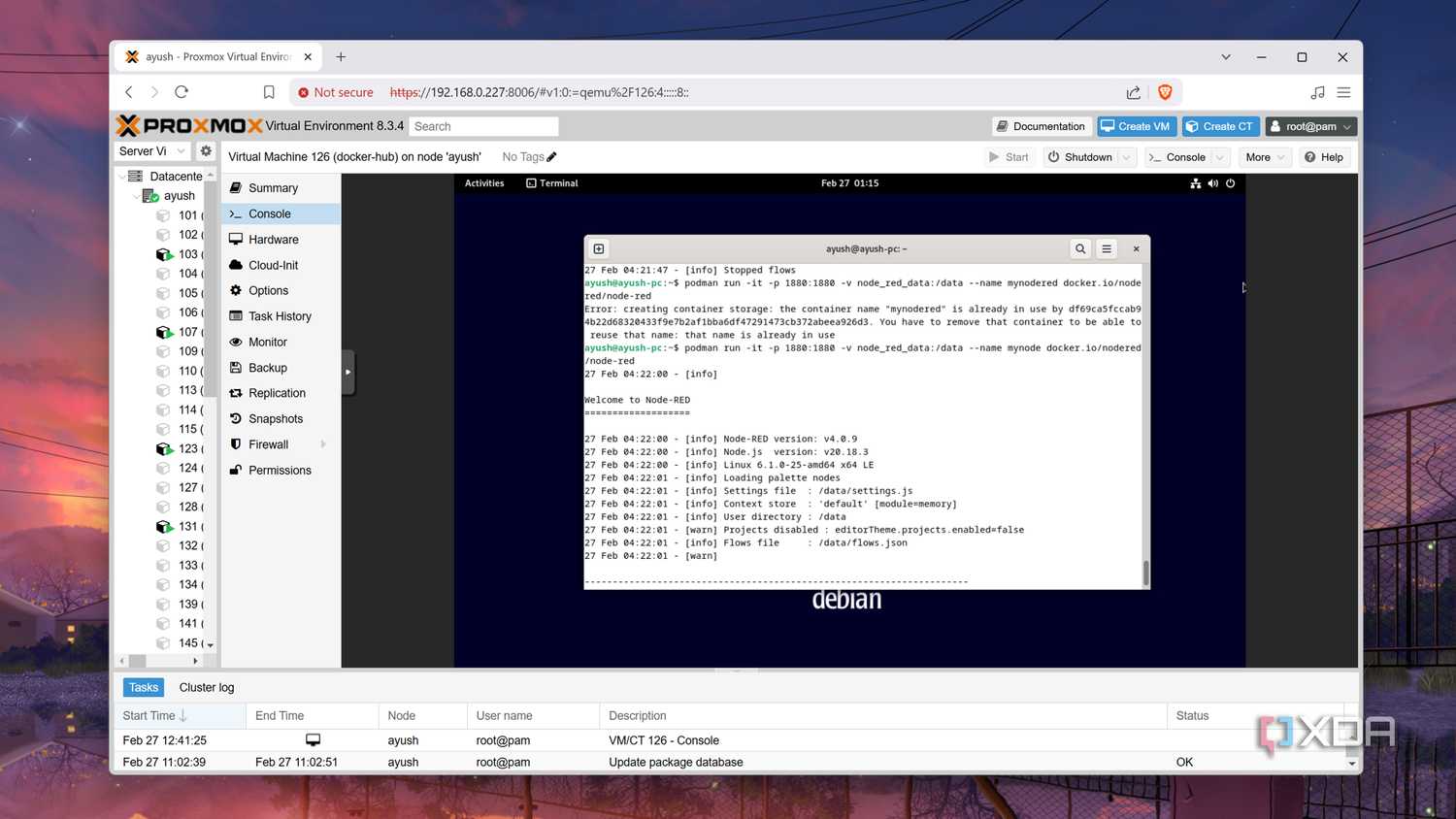This screenshot has width=1456, height=819.
Task: Click the Create CT button
Action: point(1220,126)
